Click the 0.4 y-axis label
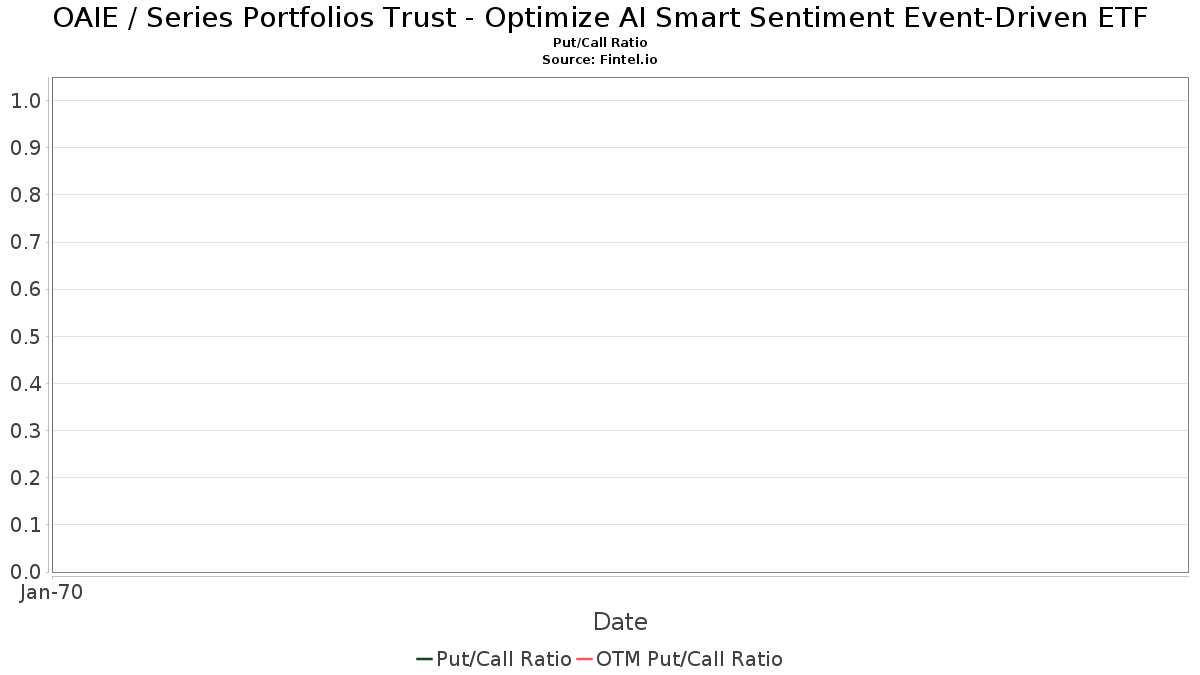 (x=25, y=384)
